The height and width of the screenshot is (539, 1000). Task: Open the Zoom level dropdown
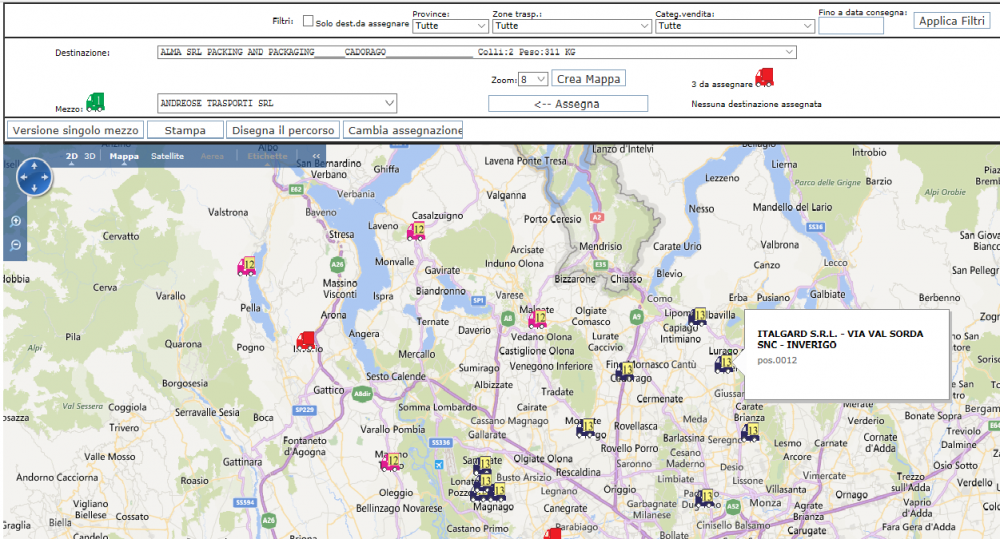533,80
